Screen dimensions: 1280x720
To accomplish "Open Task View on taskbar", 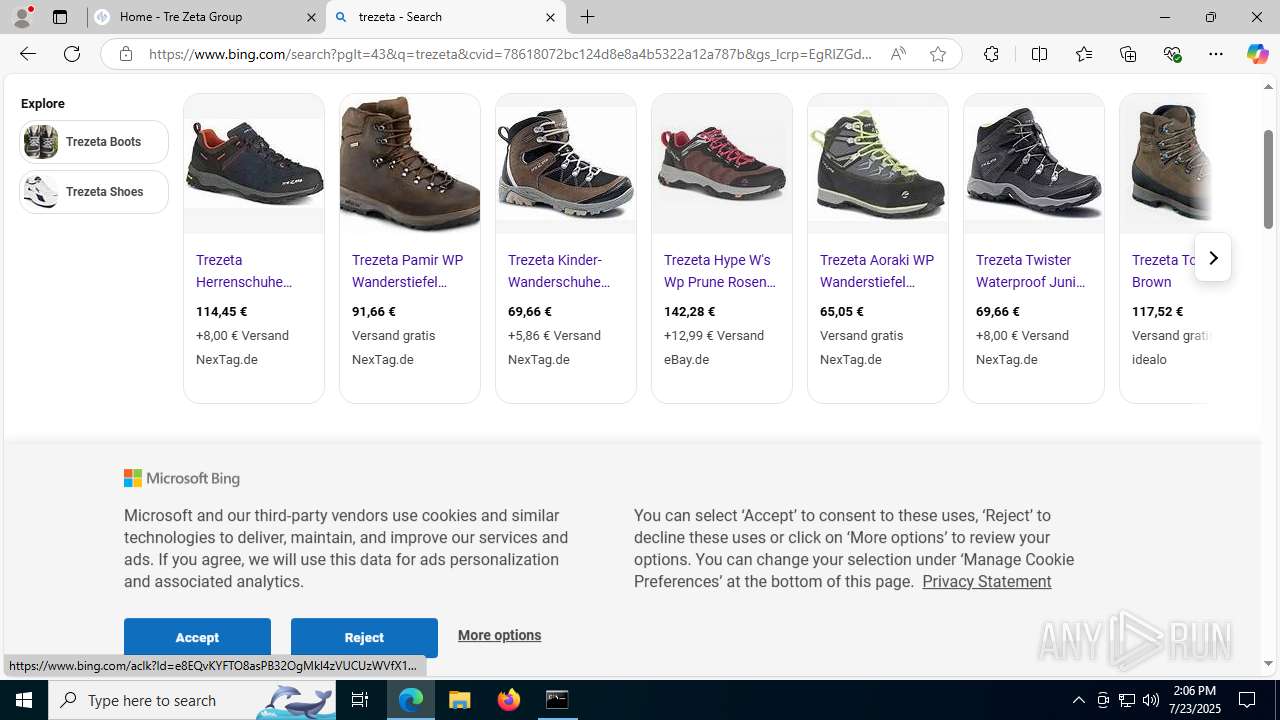I will coord(360,700).
